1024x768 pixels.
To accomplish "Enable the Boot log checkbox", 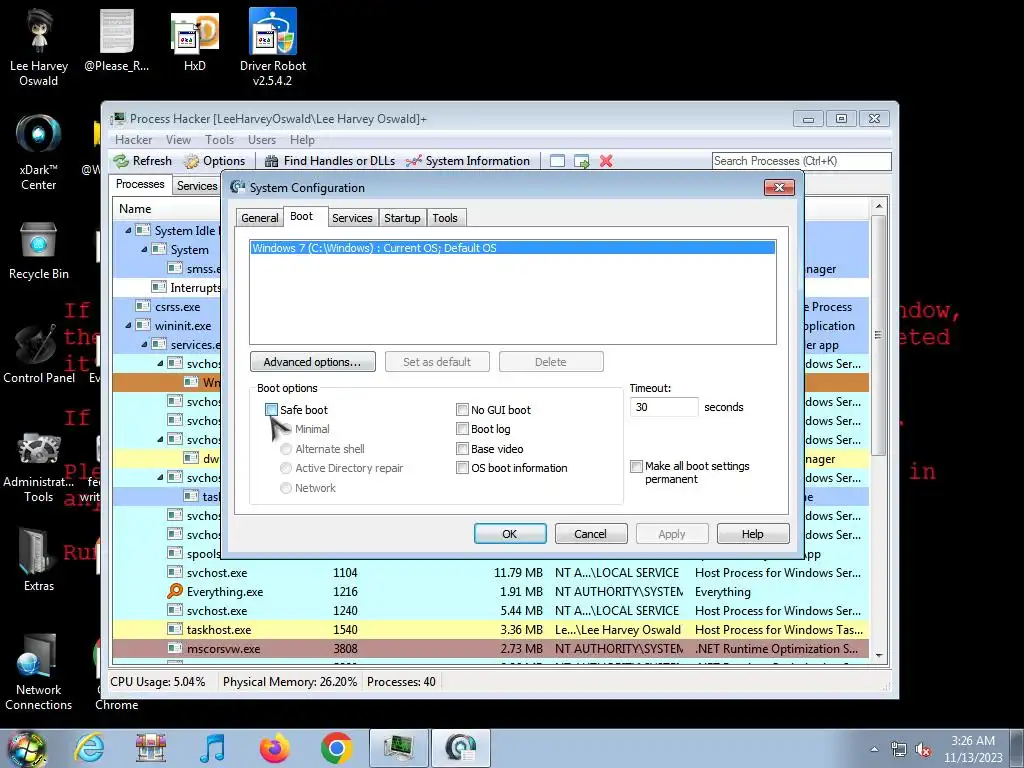I will point(462,429).
